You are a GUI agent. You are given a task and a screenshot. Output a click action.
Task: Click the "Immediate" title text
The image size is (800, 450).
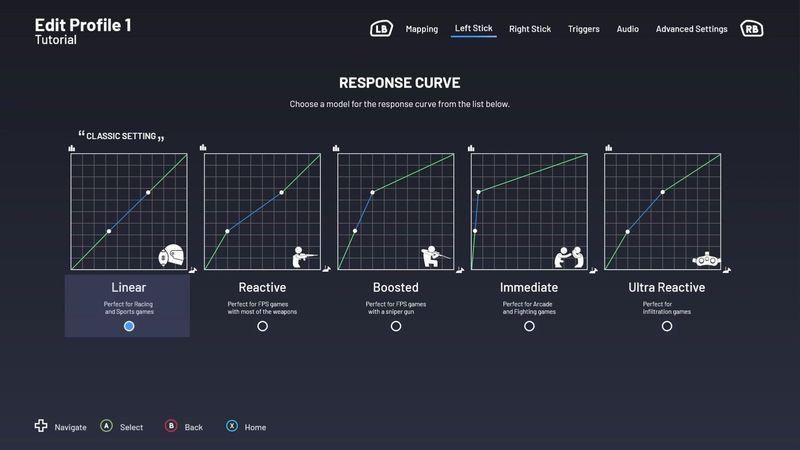click(x=529, y=287)
